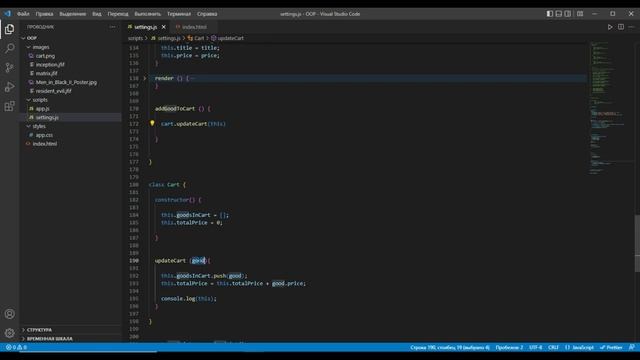This screenshot has height=360, width=640.
Task: Open the Выполнить menu
Action: click(148, 14)
